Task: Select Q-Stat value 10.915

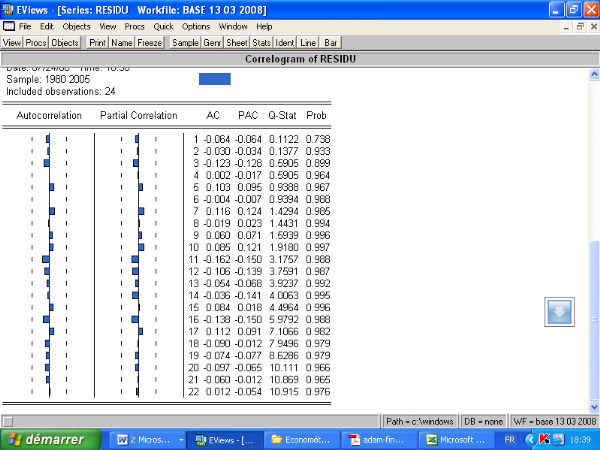Action: click(x=283, y=391)
